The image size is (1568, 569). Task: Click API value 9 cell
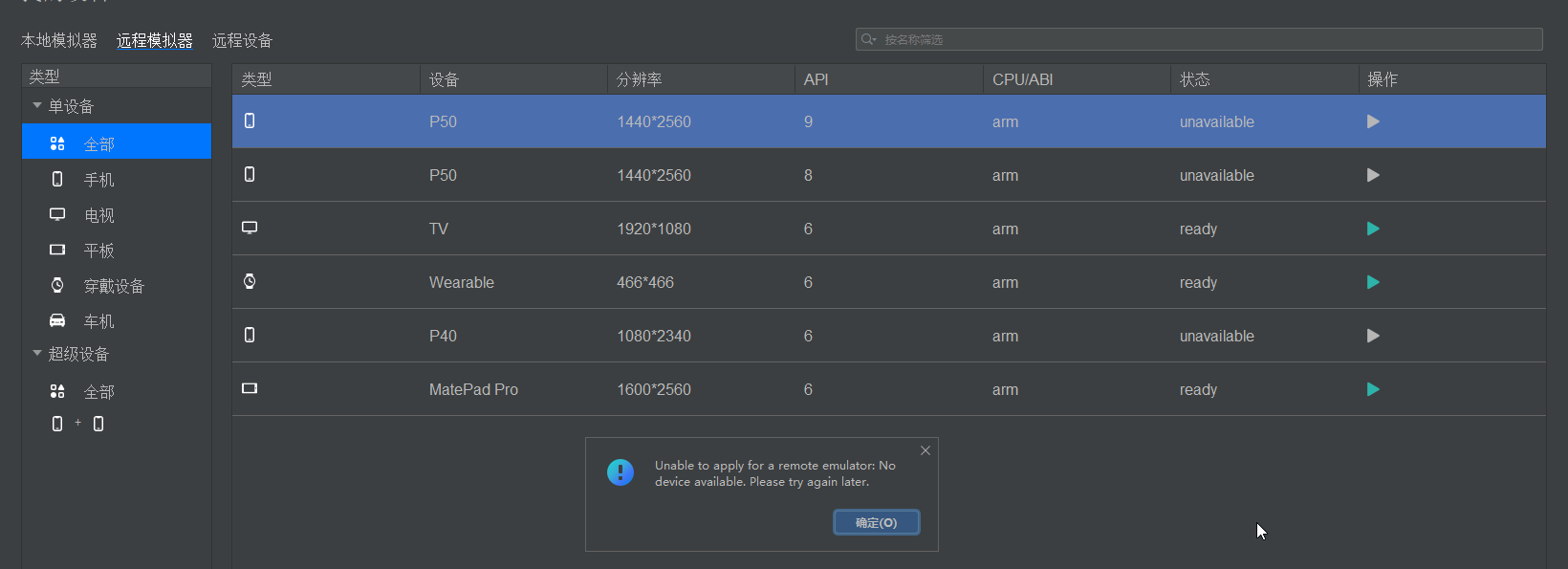click(808, 121)
